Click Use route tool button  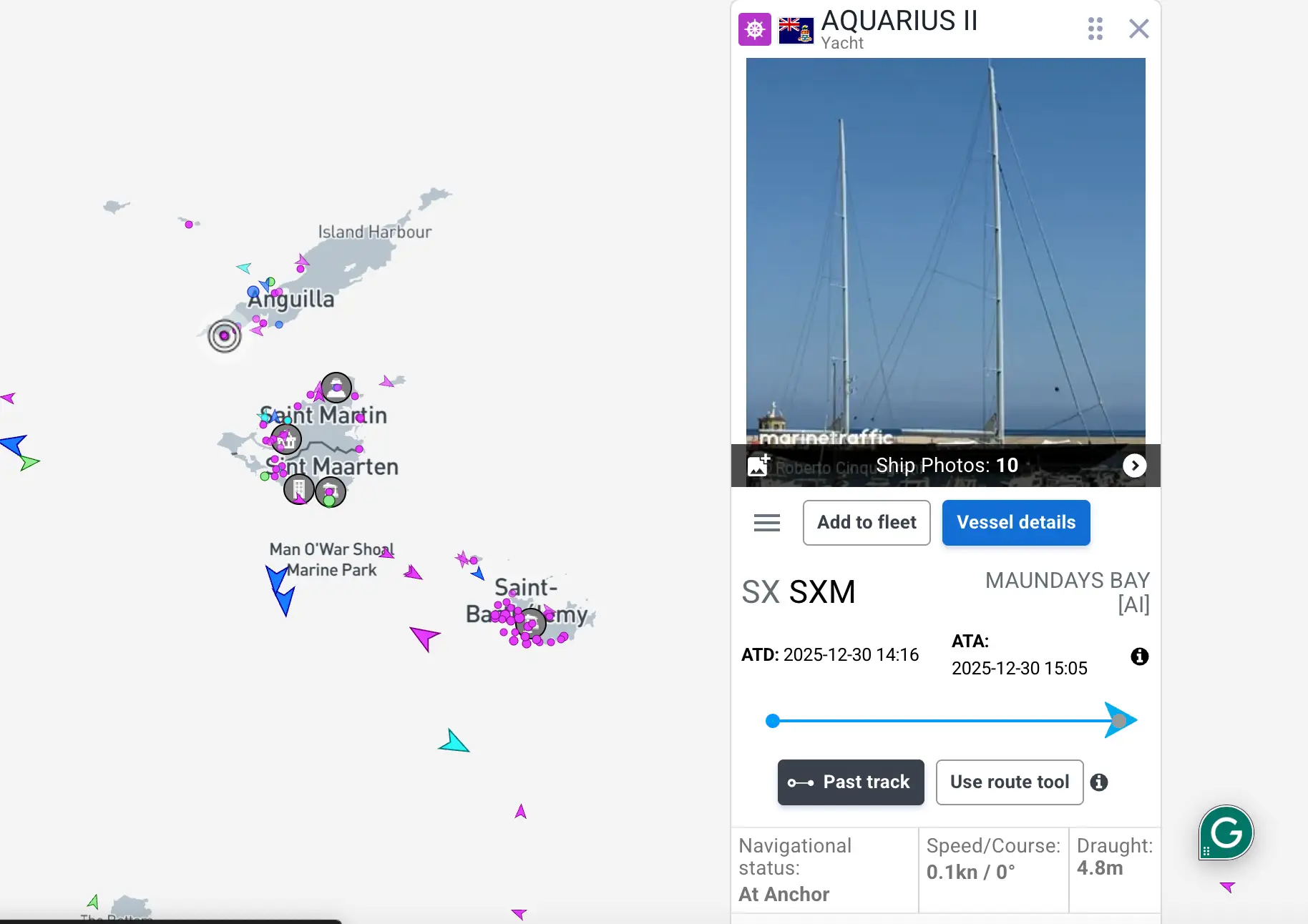point(1009,782)
